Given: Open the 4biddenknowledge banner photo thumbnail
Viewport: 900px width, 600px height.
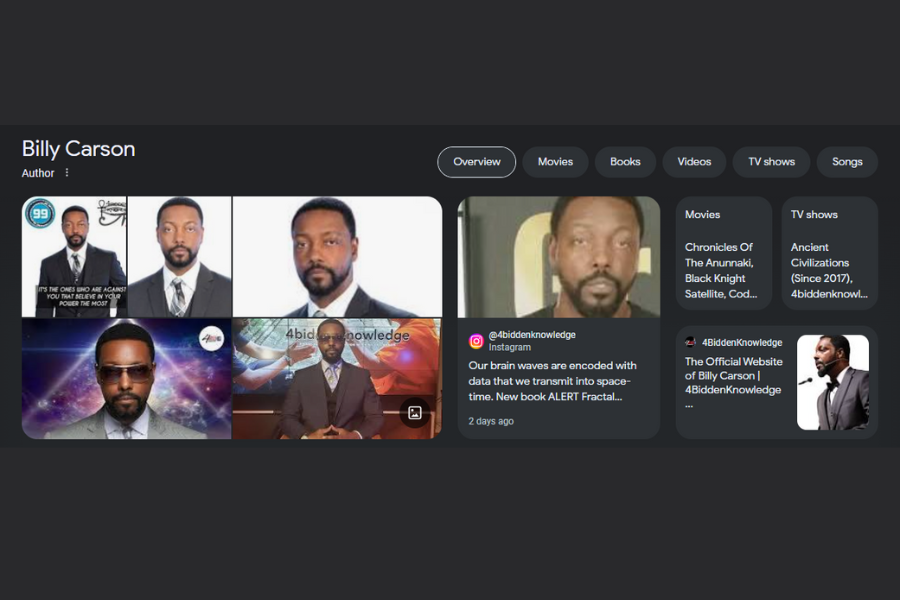Looking at the screenshot, I should pos(337,379).
